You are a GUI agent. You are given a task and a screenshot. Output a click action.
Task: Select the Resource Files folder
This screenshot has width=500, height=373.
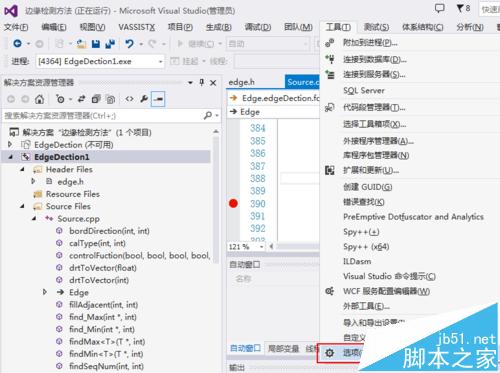pyautogui.click(x=73, y=194)
